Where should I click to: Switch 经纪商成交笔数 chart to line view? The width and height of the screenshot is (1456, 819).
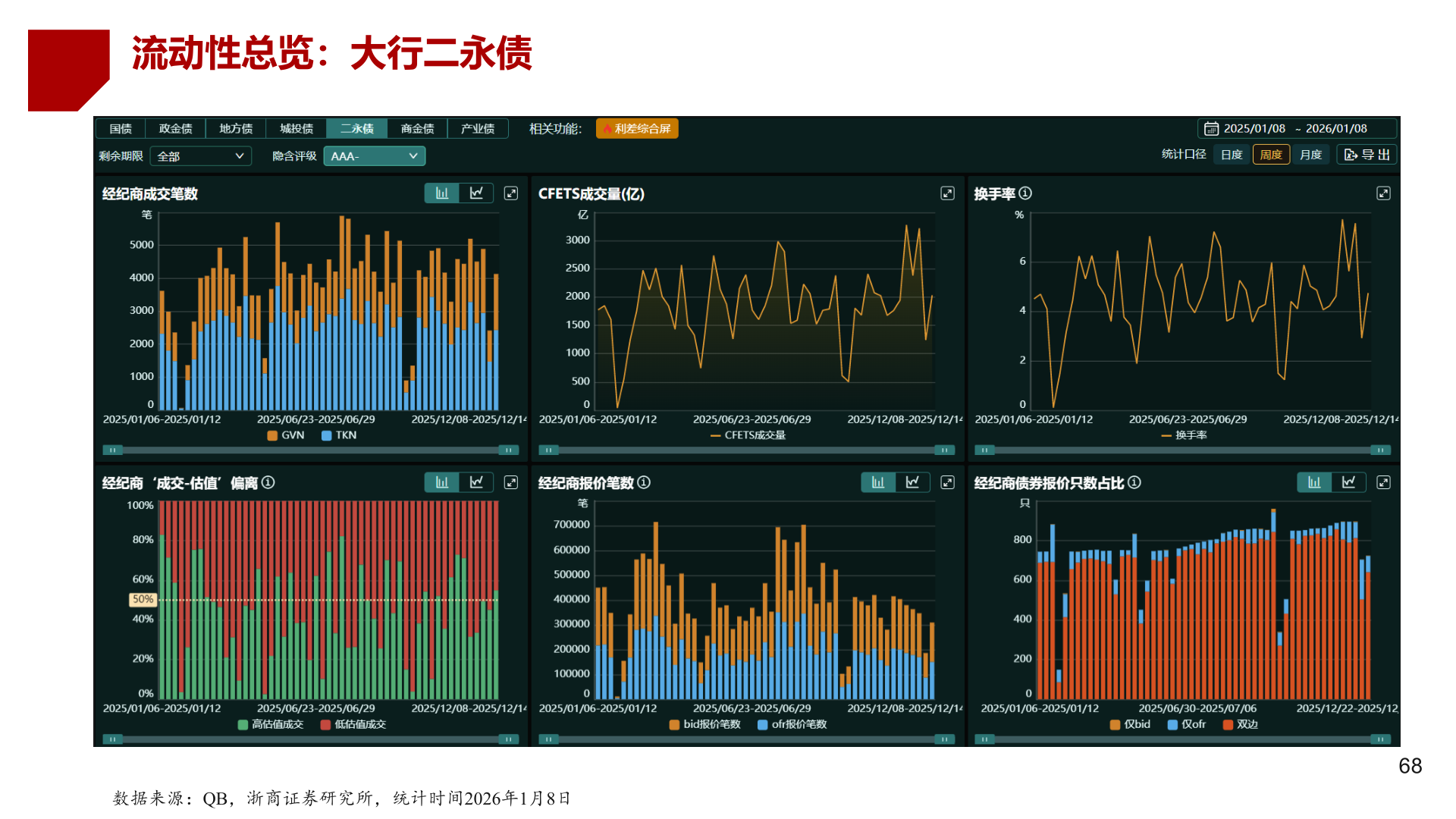(x=476, y=193)
